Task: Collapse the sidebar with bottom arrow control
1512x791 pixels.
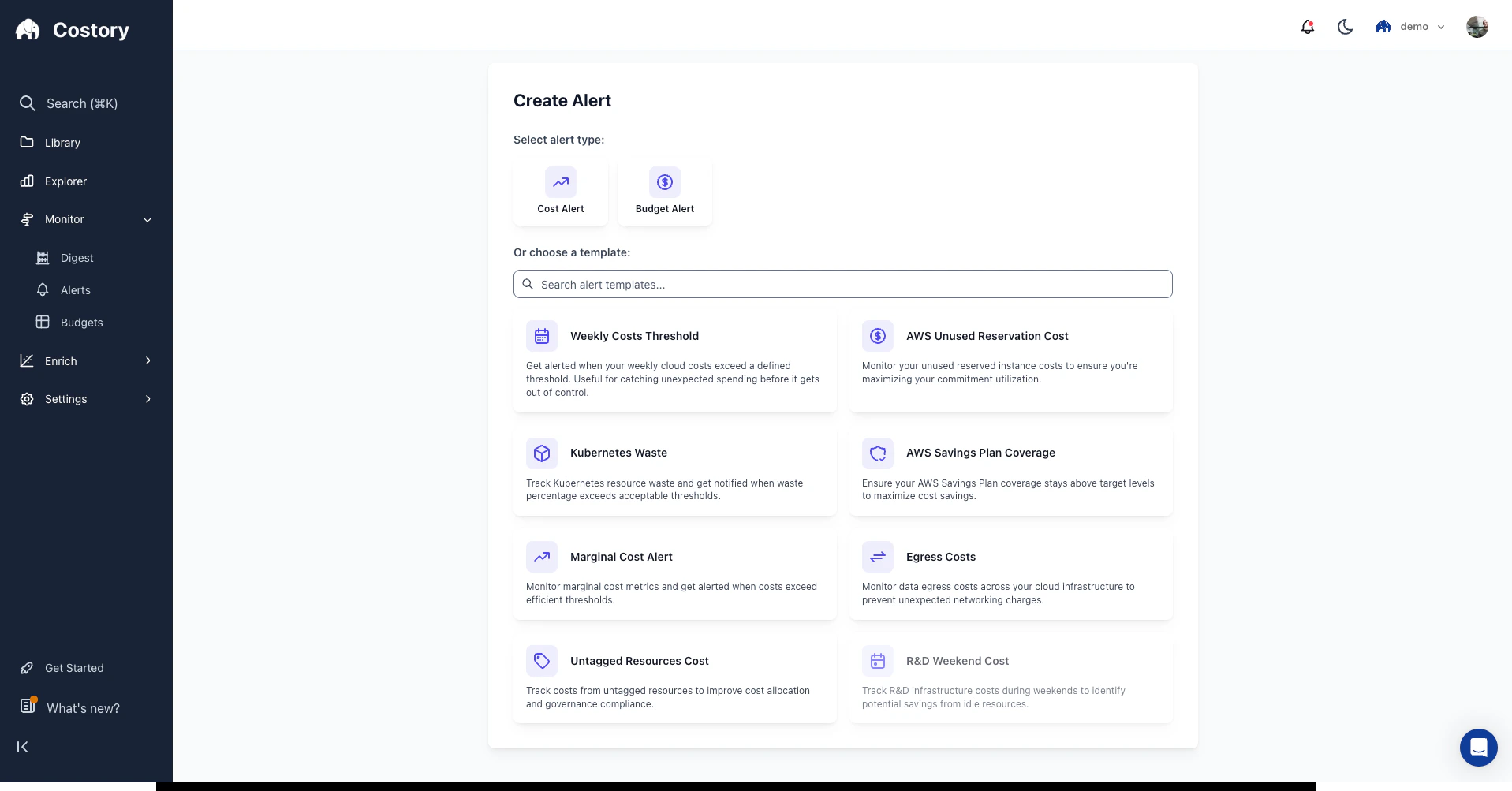Action: 22,747
